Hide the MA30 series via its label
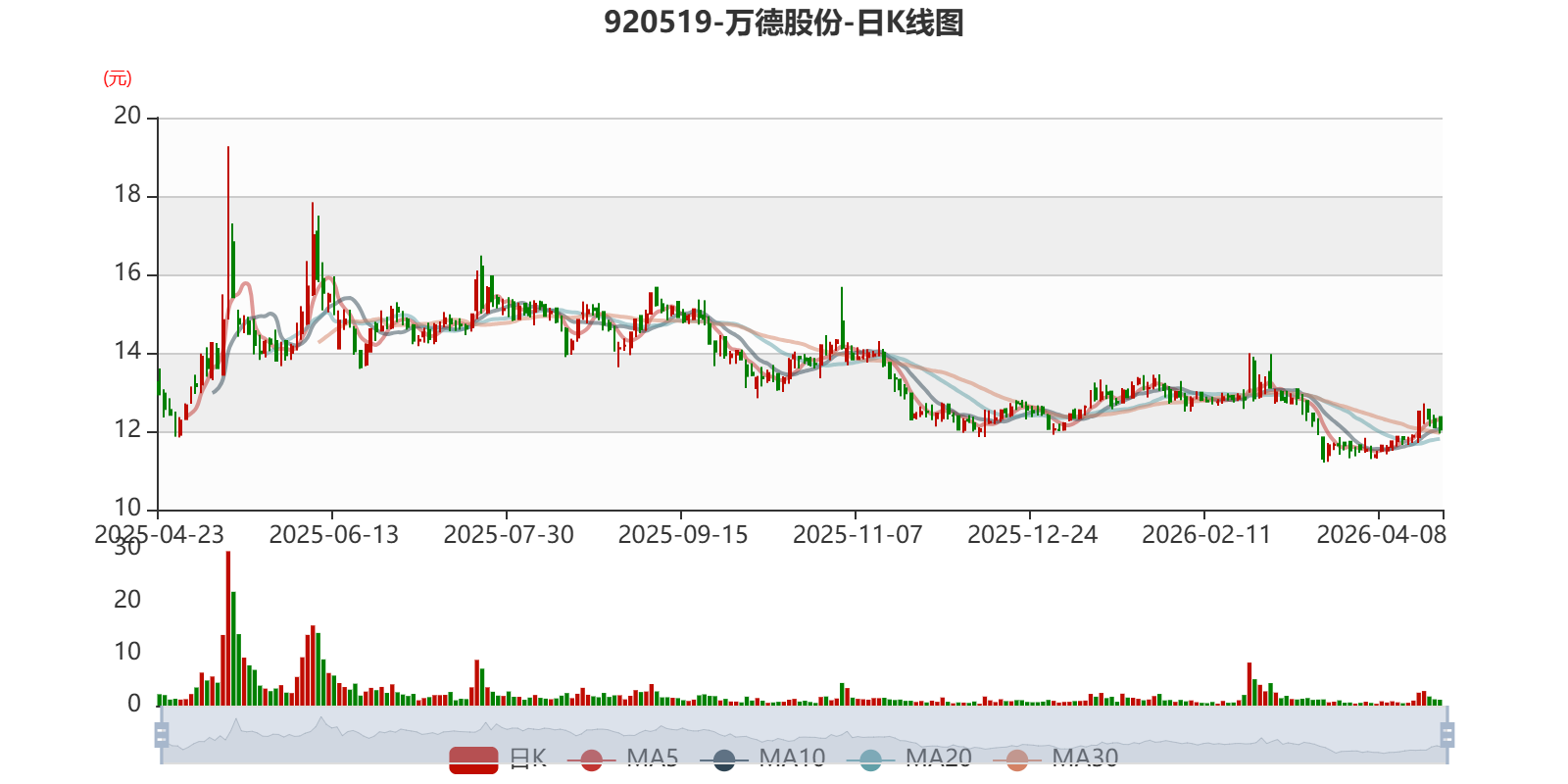1568x784 pixels. pyautogui.click(x=1085, y=759)
